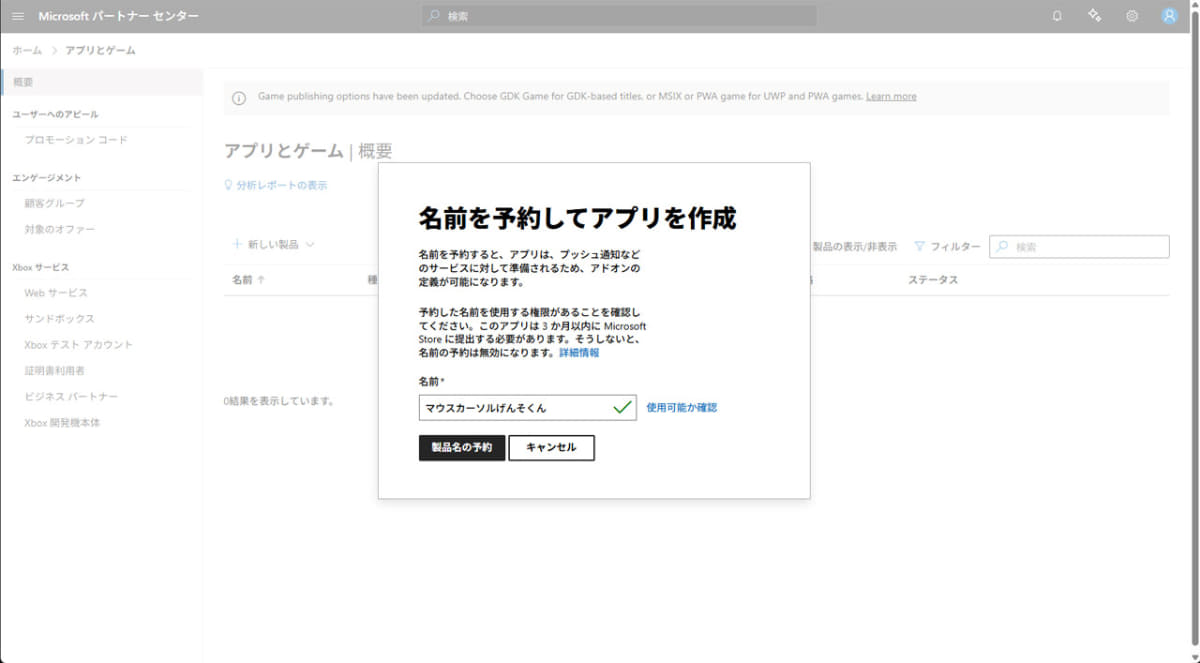Go to ホーム breadcrumb
Image resolution: width=1200 pixels, height=663 pixels.
[27, 50]
